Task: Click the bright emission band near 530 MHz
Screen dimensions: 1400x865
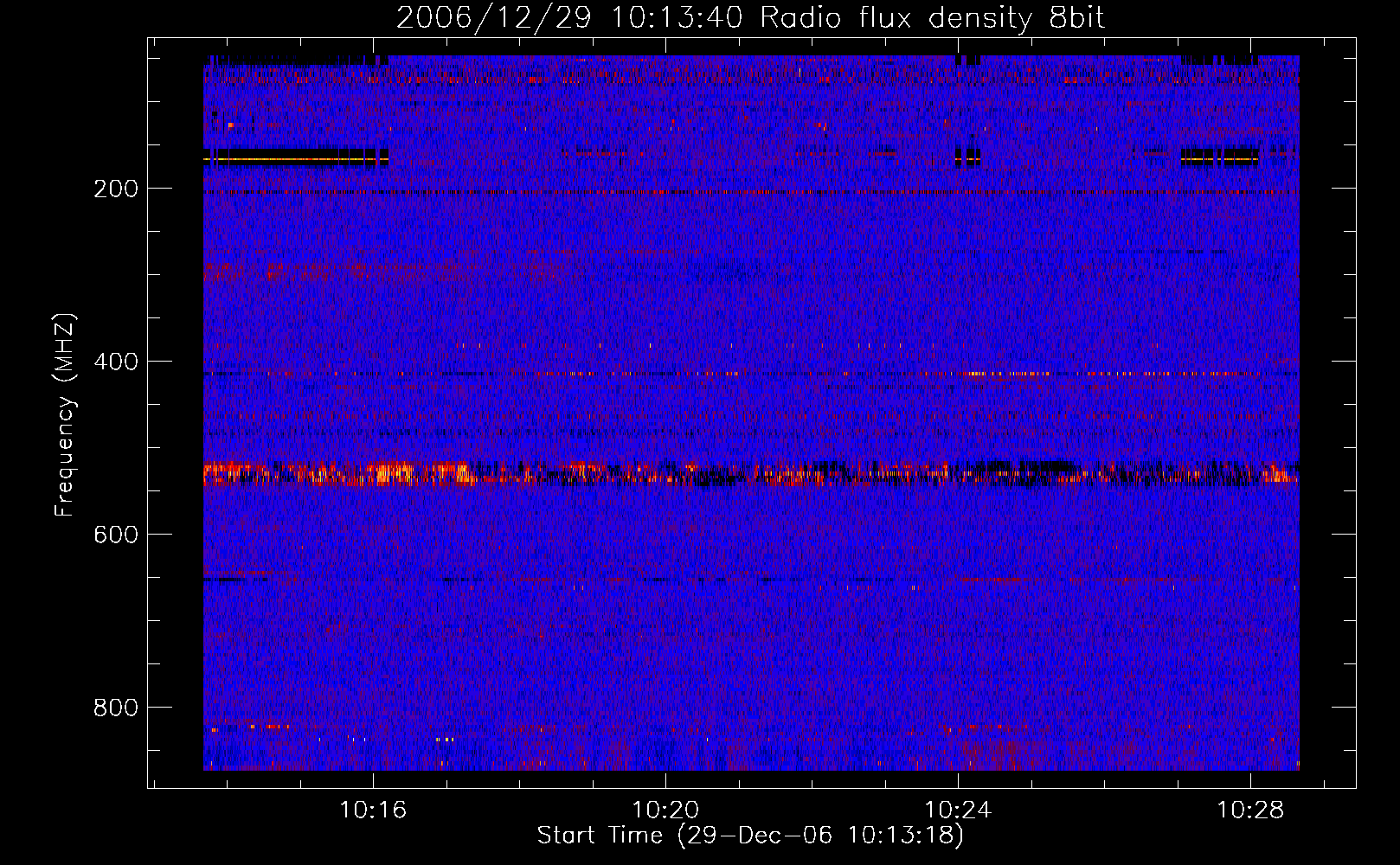Action: click(751, 474)
